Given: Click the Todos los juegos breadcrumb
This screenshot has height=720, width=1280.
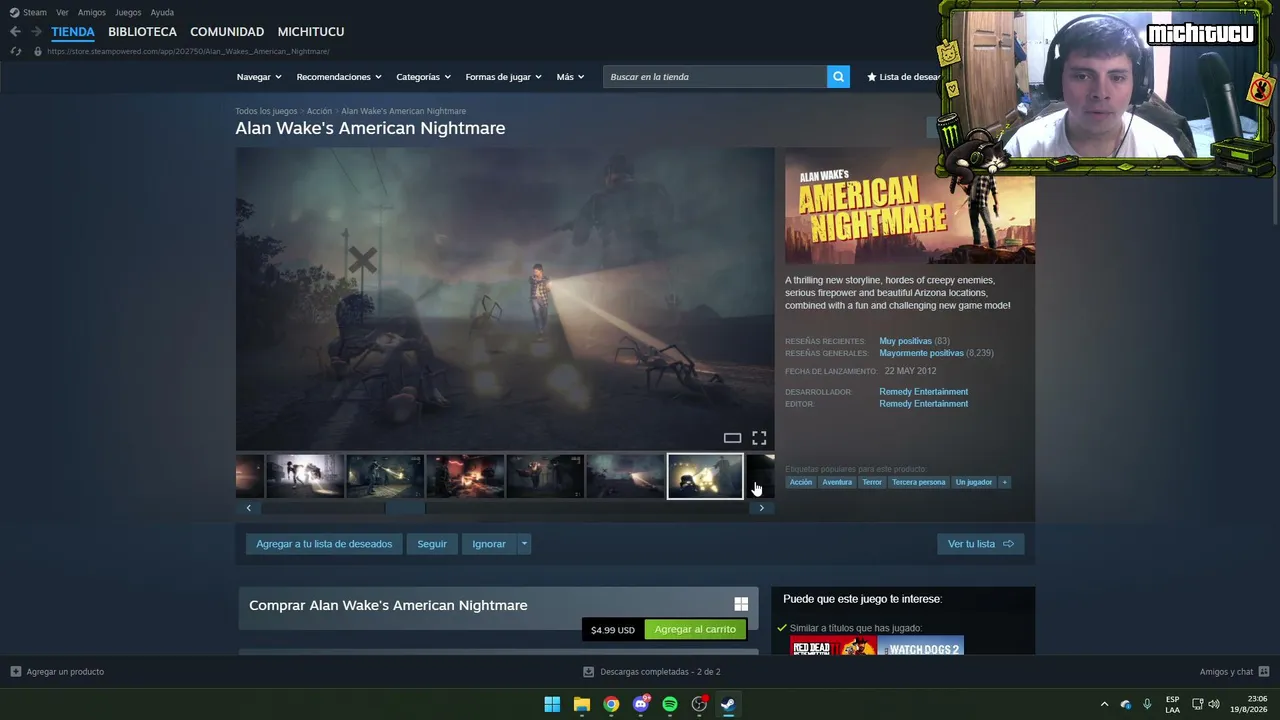Looking at the screenshot, I should (266, 111).
